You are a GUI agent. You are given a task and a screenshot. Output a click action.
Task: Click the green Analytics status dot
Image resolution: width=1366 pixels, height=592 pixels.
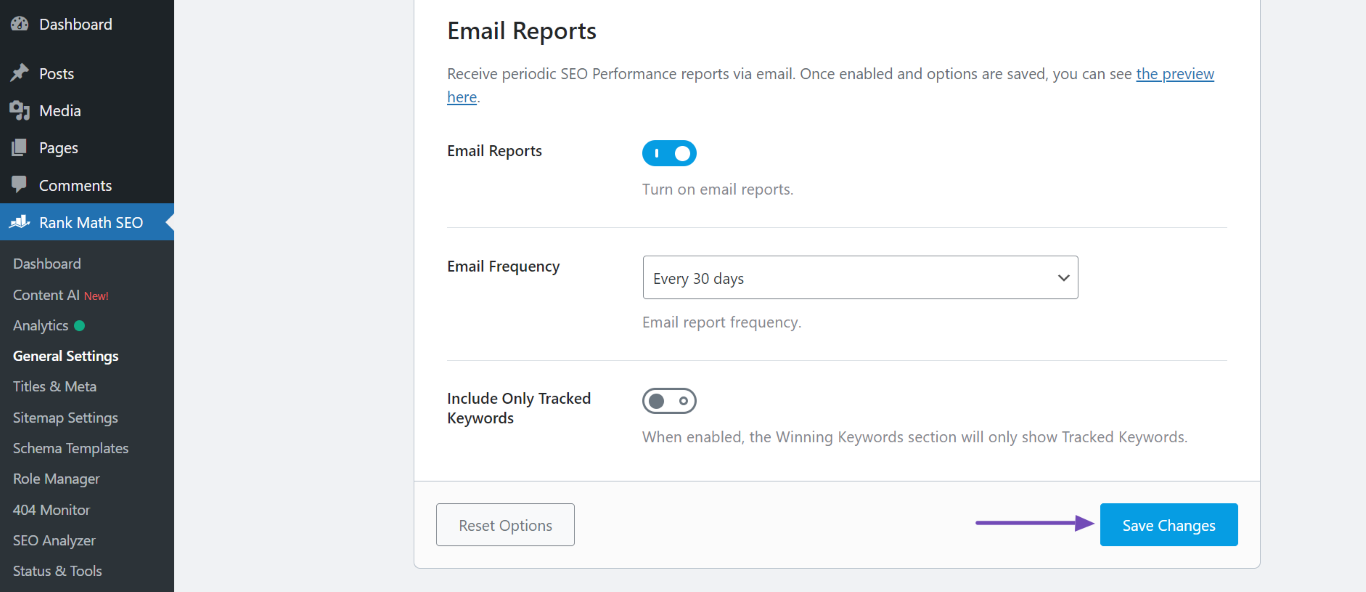tap(79, 325)
